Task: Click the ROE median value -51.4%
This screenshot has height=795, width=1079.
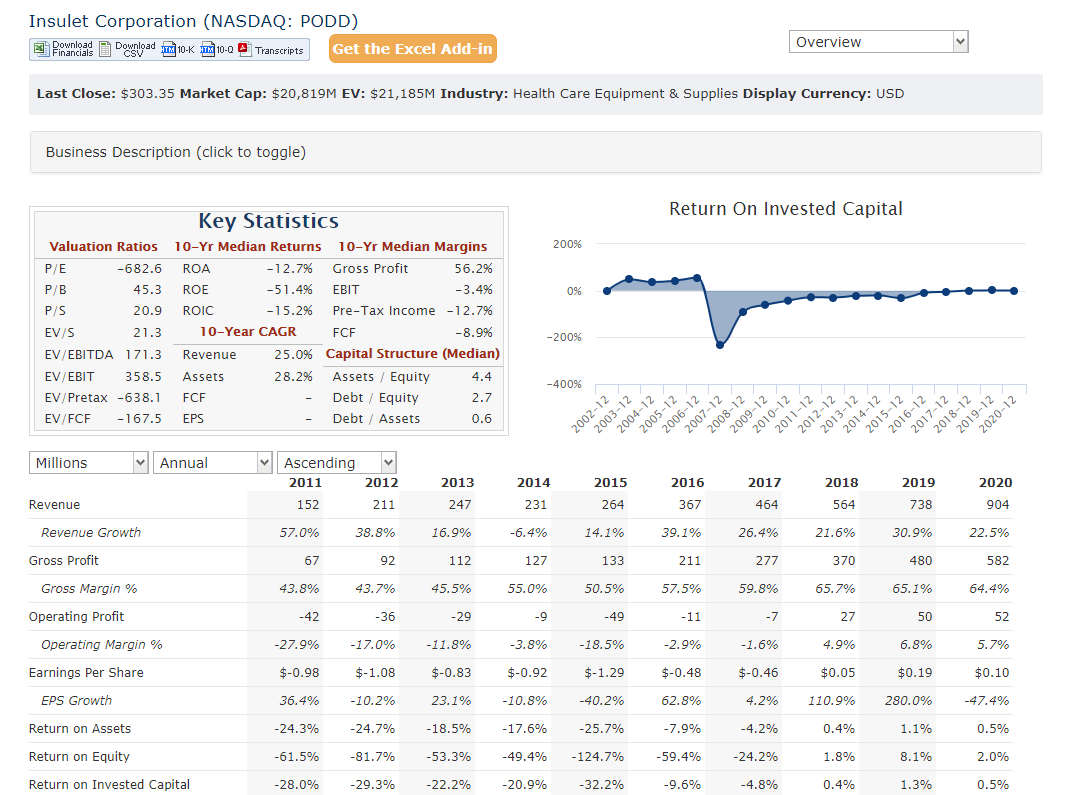Action: 290,290
